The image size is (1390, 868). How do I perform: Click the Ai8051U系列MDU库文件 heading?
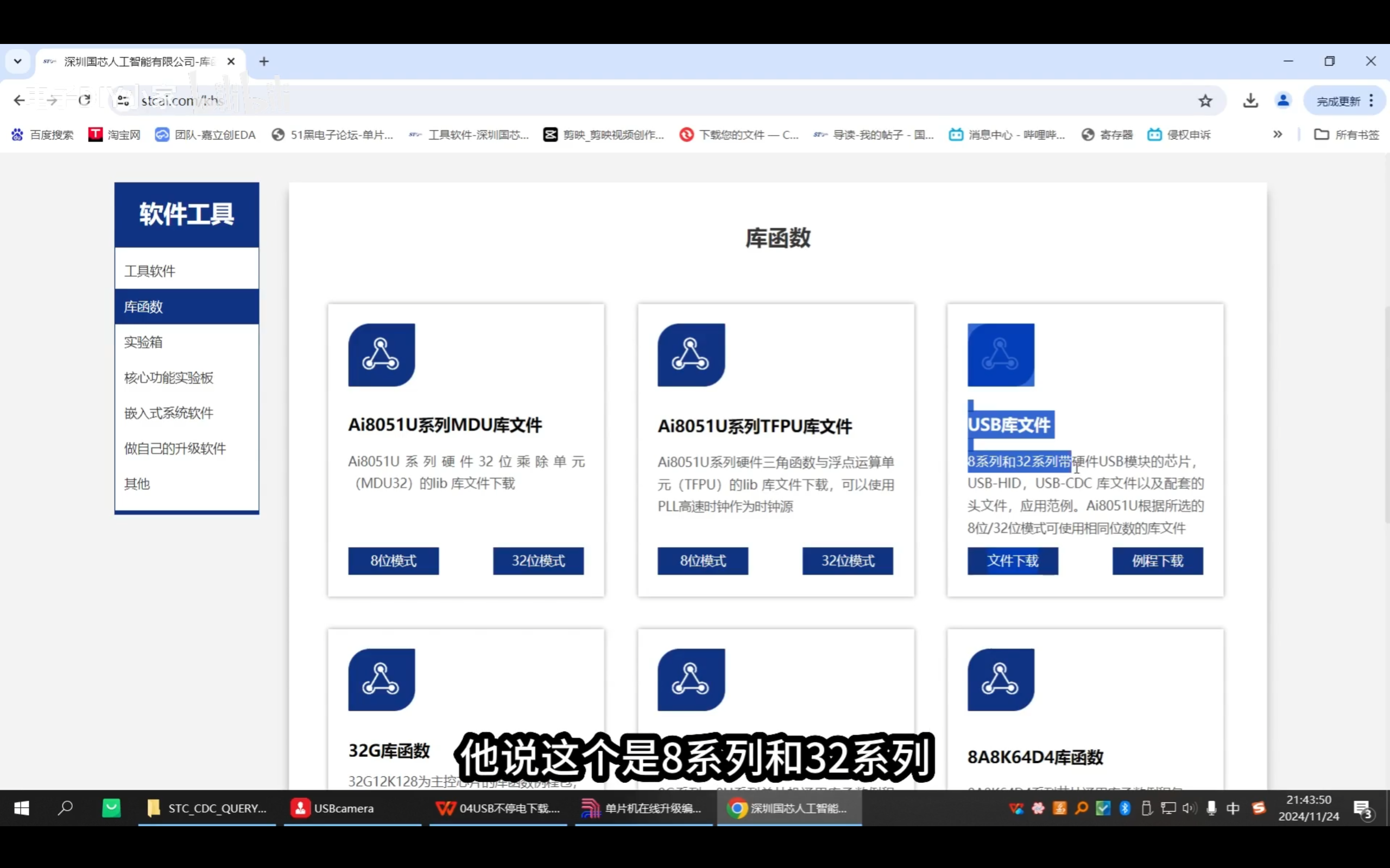click(x=445, y=426)
